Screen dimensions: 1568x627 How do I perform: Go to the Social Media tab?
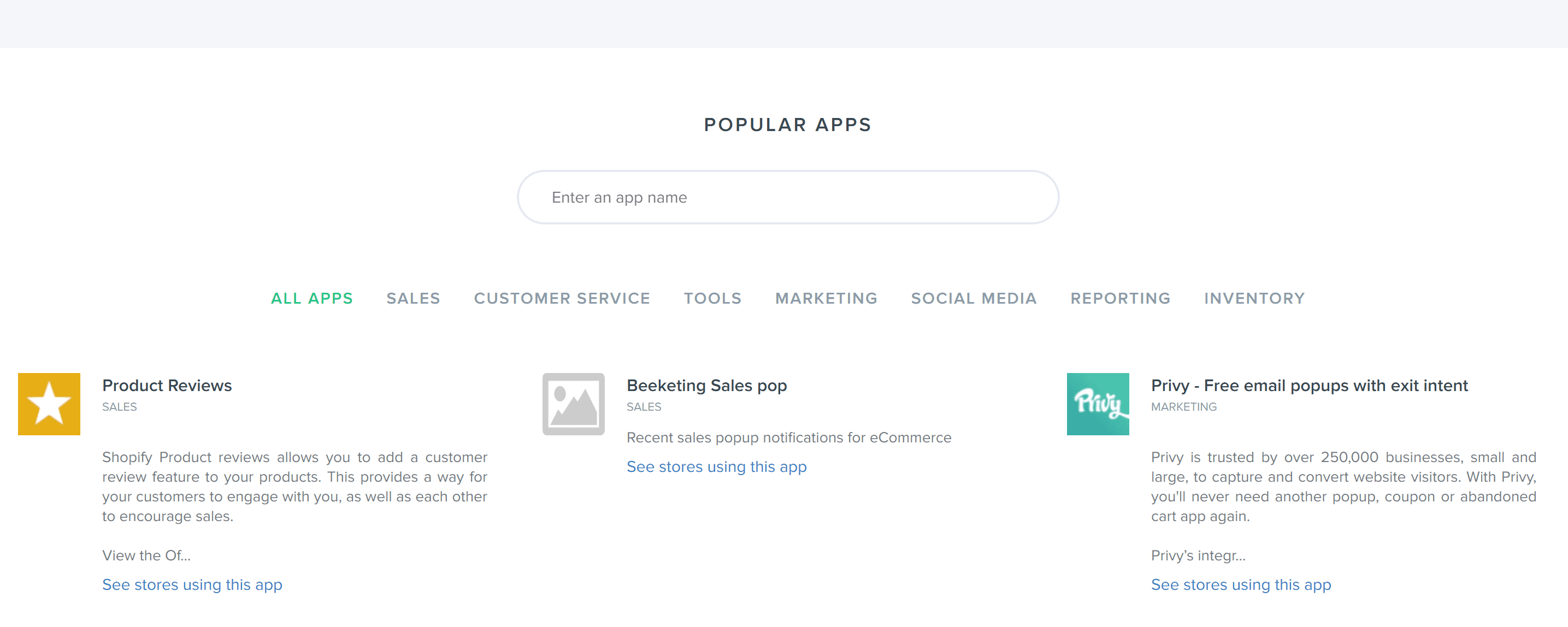click(974, 298)
